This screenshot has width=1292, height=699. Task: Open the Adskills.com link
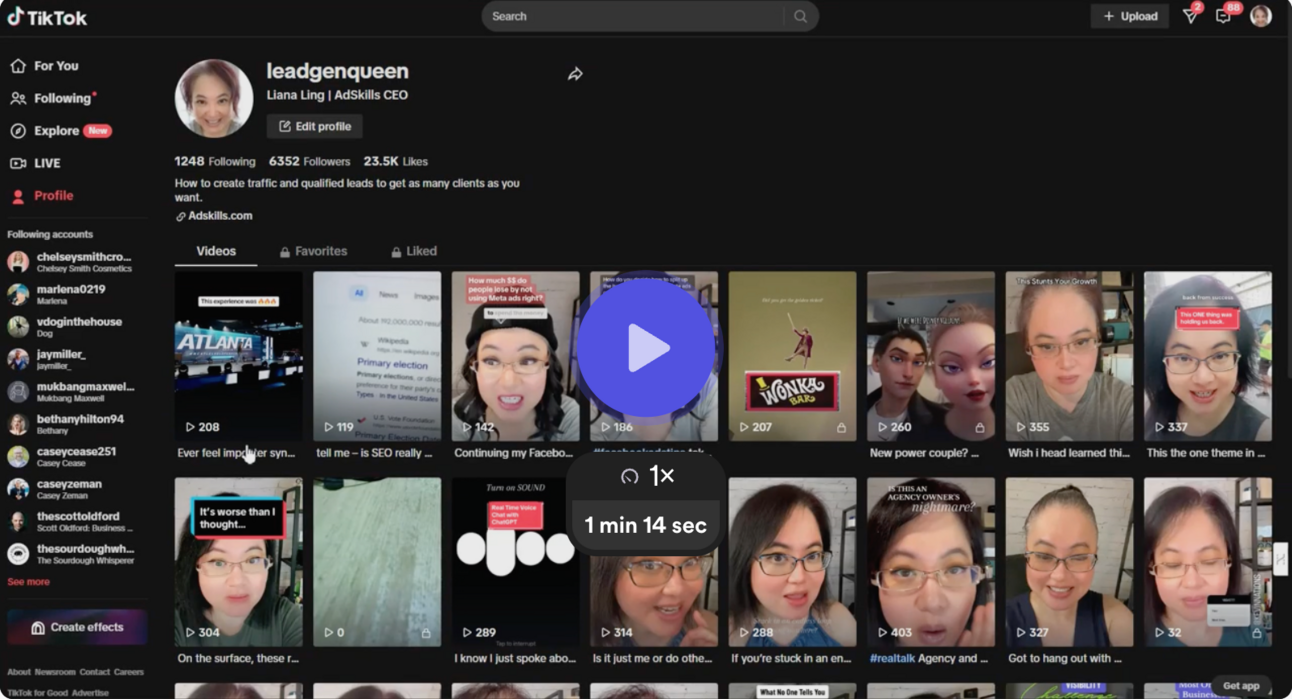pos(216,215)
